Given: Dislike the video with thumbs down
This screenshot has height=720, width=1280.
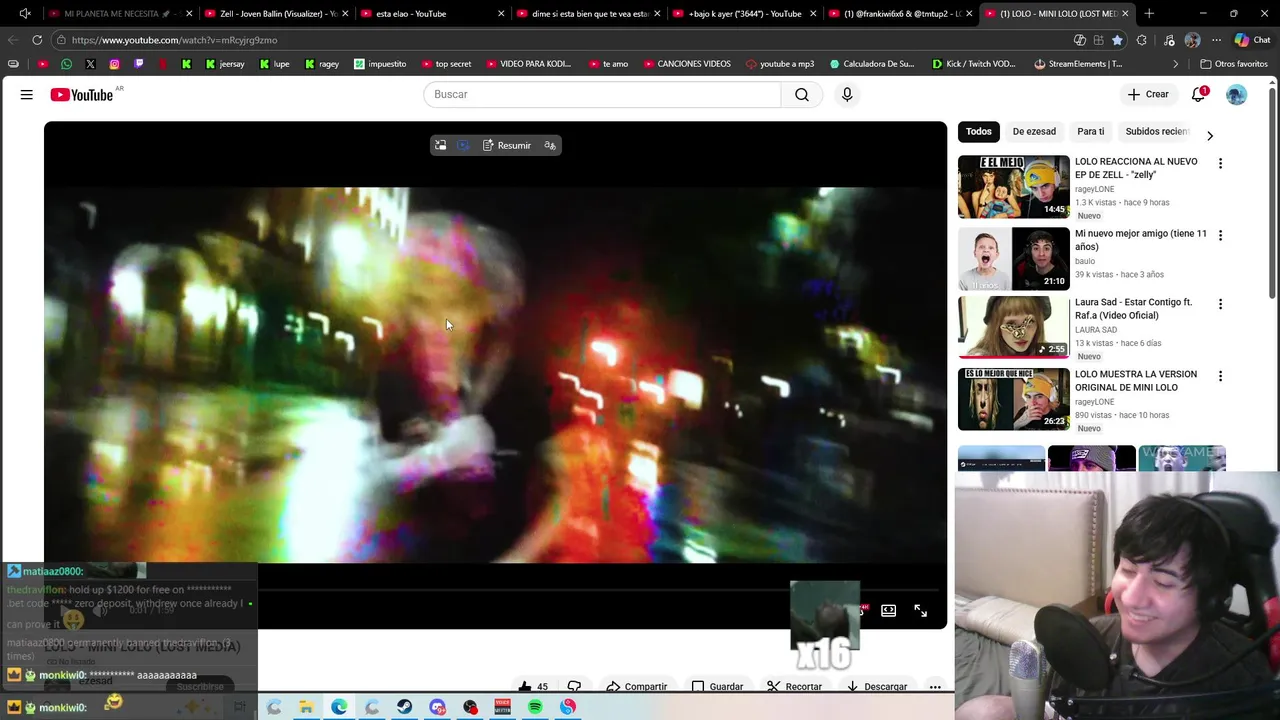Looking at the screenshot, I should coord(574,687).
